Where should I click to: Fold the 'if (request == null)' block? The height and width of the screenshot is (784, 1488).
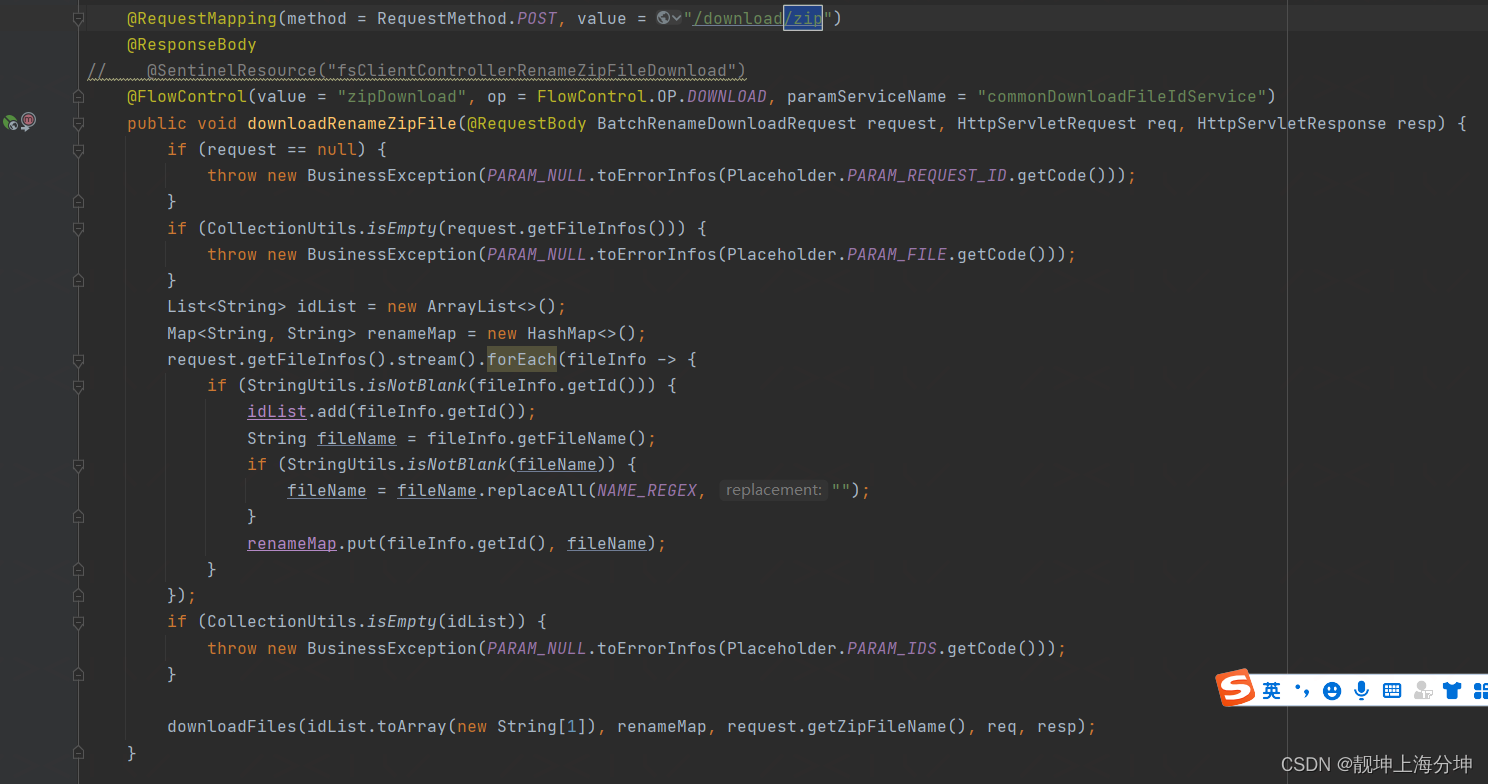pos(78,149)
